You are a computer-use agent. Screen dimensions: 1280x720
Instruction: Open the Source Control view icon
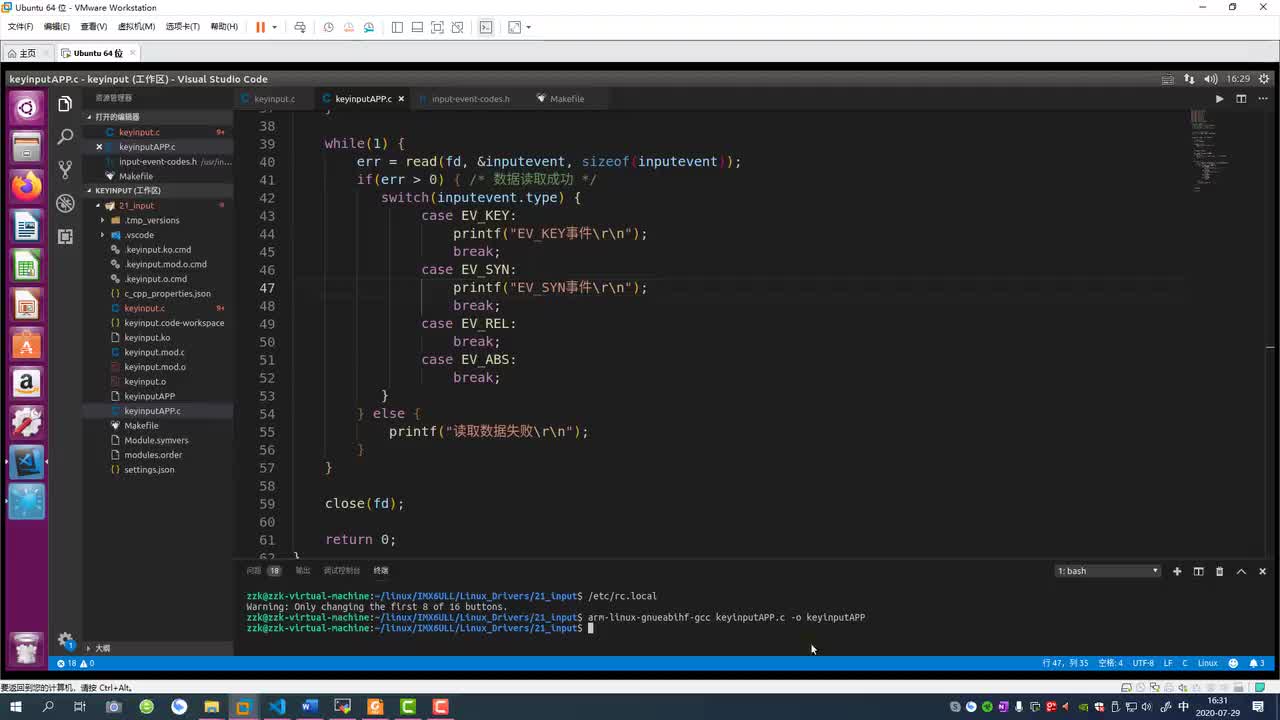coord(65,169)
